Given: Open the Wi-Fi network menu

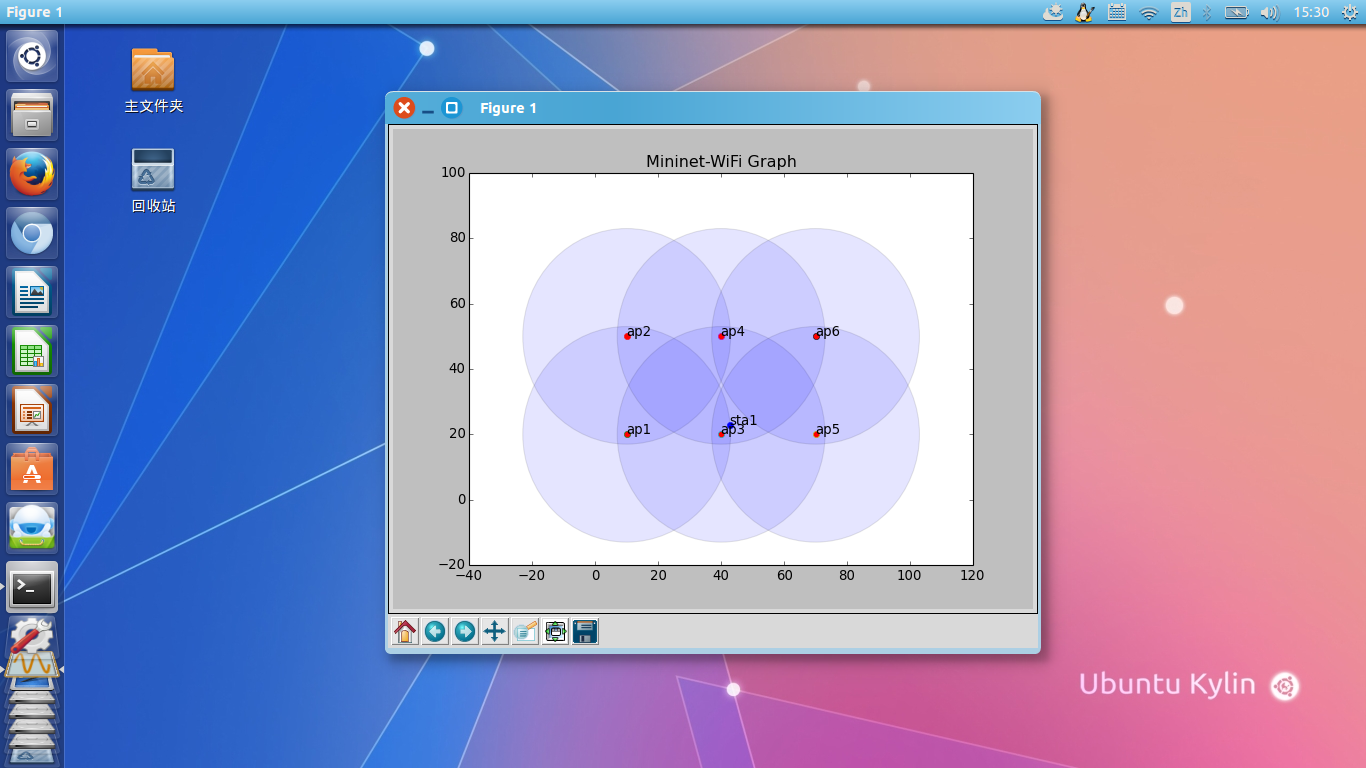Looking at the screenshot, I should point(1149,12).
